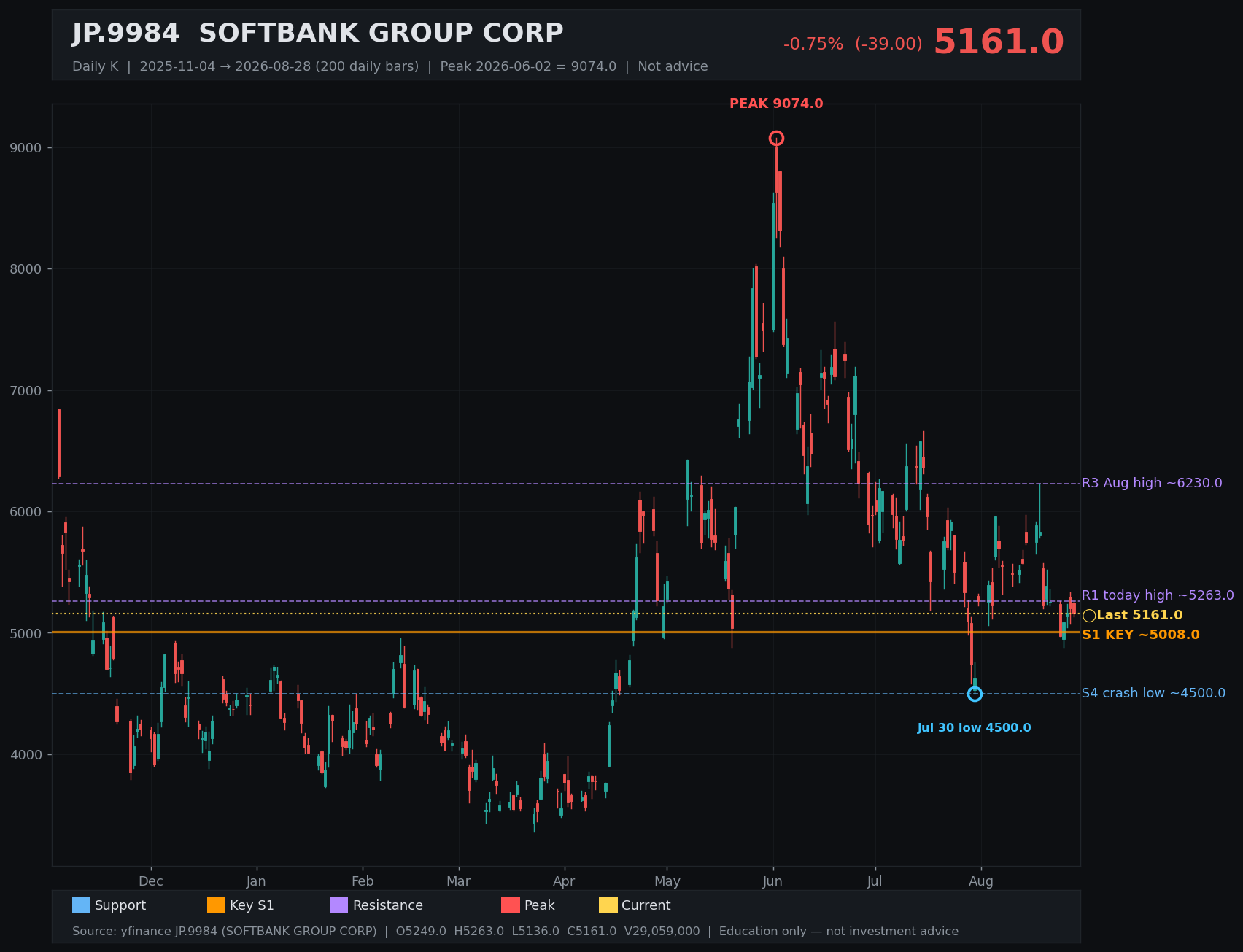Click the purple Resistance legend swatch
Screen dimensions: 1243x952
pos(339,905)
